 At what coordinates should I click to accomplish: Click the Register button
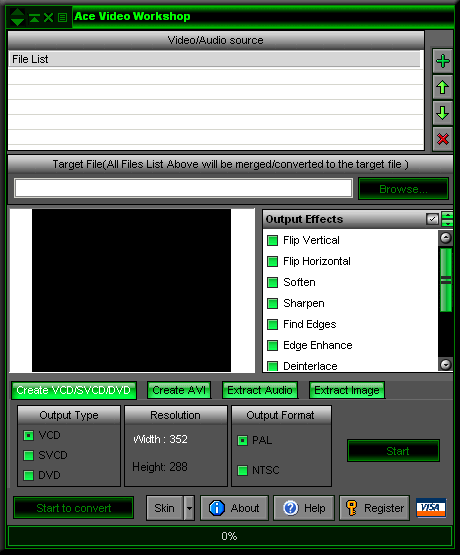[374, 508]
